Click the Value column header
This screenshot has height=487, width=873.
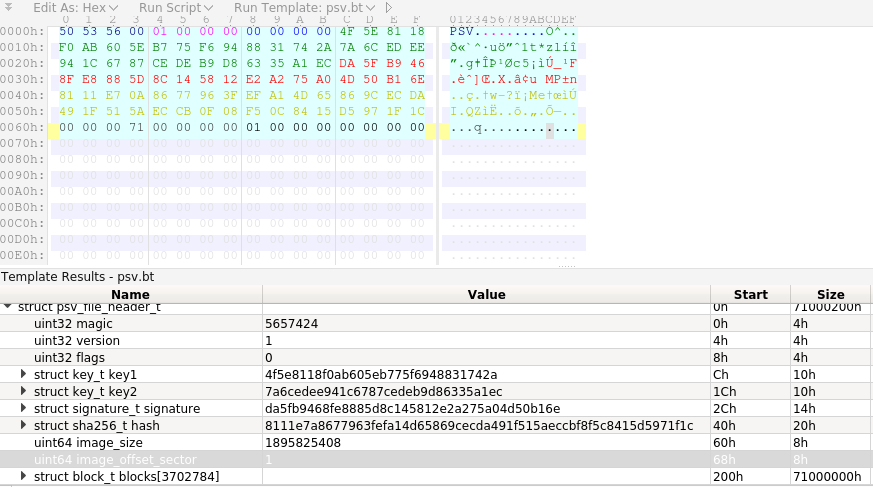click(486, 294)
